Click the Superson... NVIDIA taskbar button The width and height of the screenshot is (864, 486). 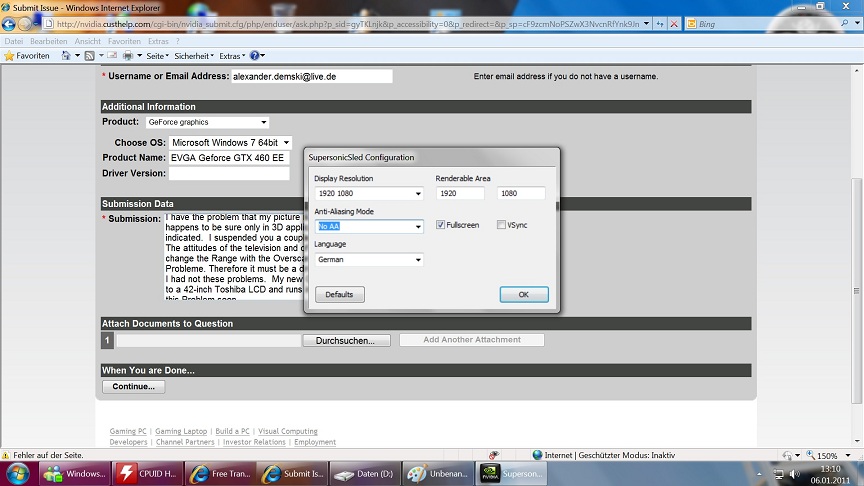[x=510, y=474]
